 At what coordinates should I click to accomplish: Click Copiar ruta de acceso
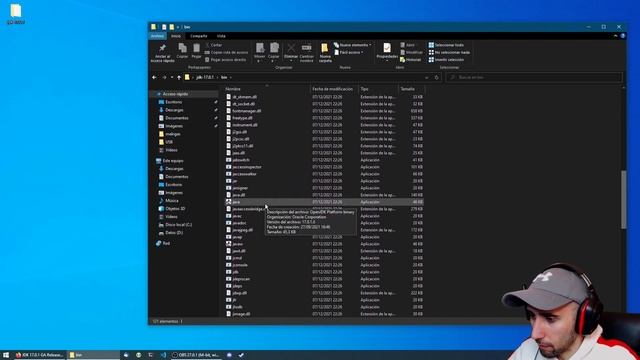pos(226,52)
